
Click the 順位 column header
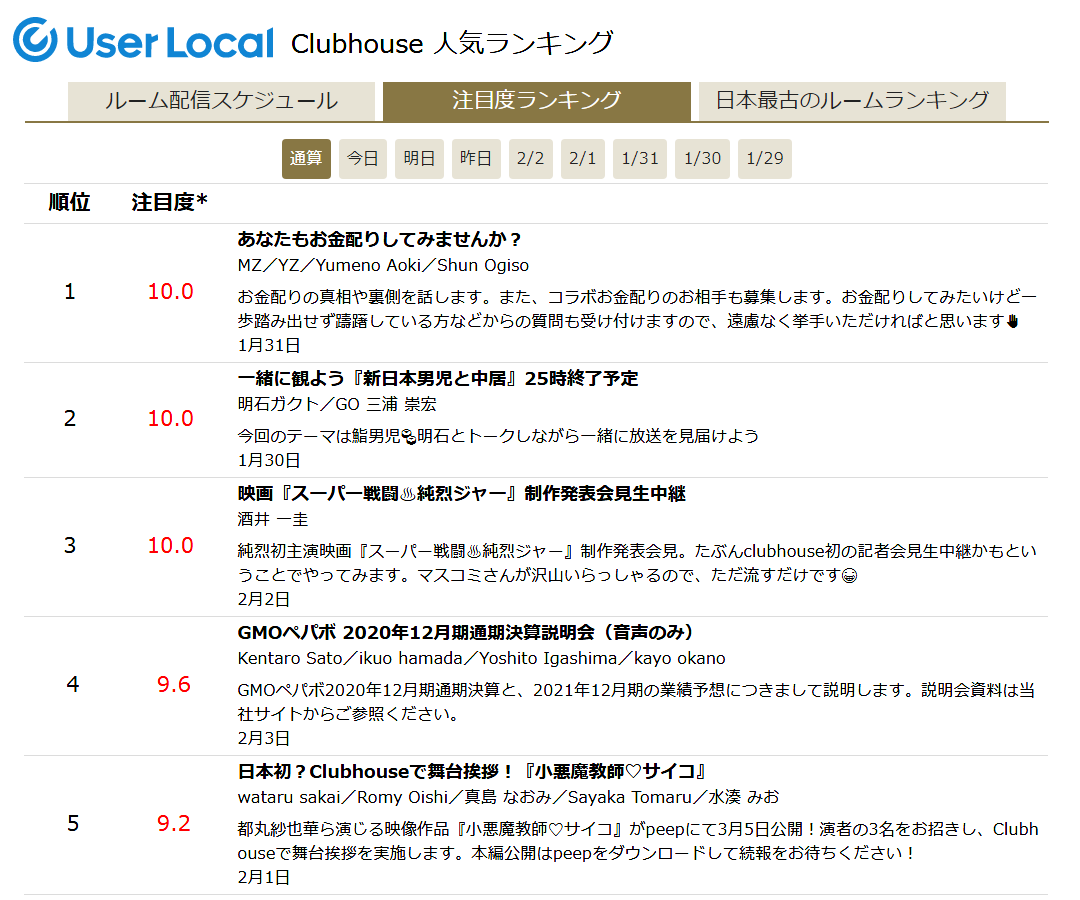pos(69,203)
